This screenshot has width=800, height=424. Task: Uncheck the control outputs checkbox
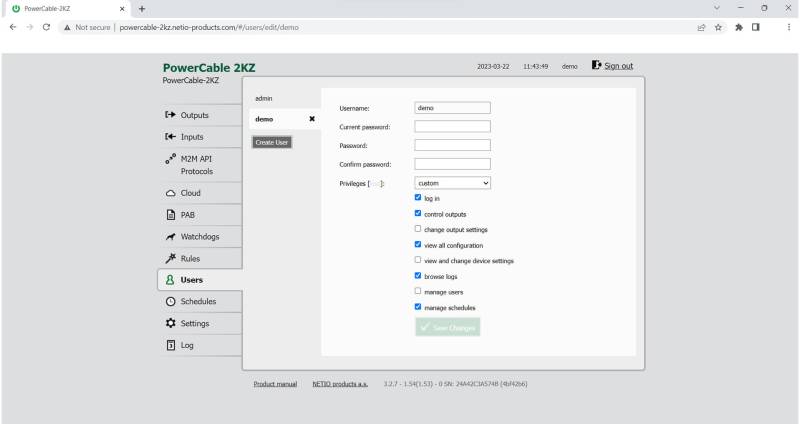tap(418, 213)
